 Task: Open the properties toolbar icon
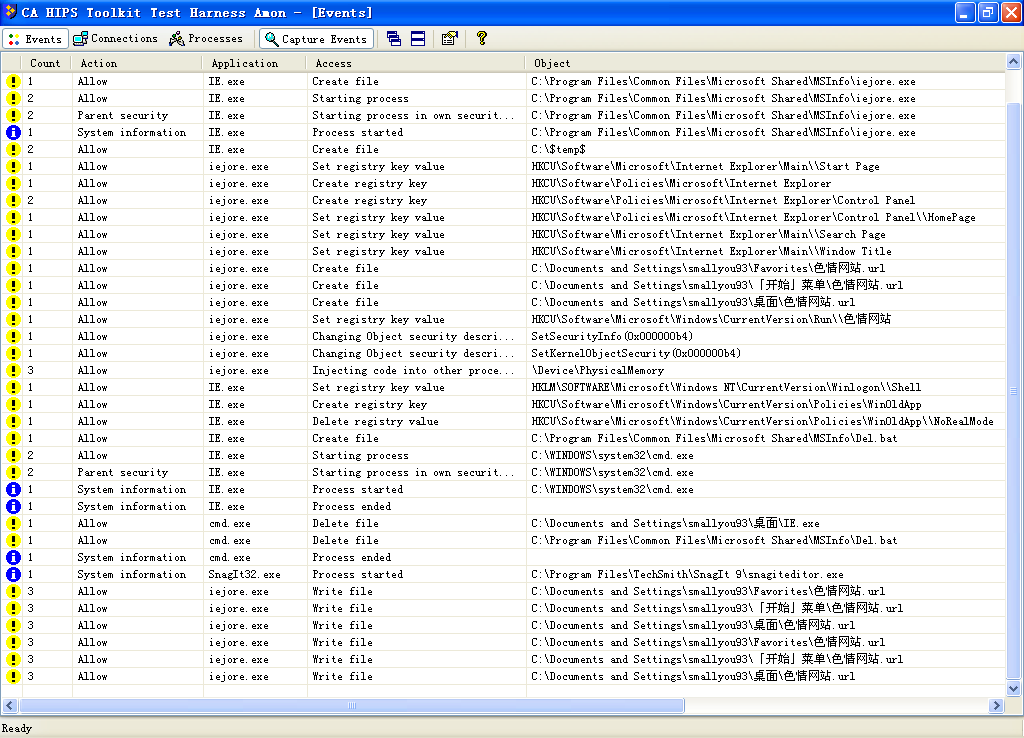[x=449, y=39]
